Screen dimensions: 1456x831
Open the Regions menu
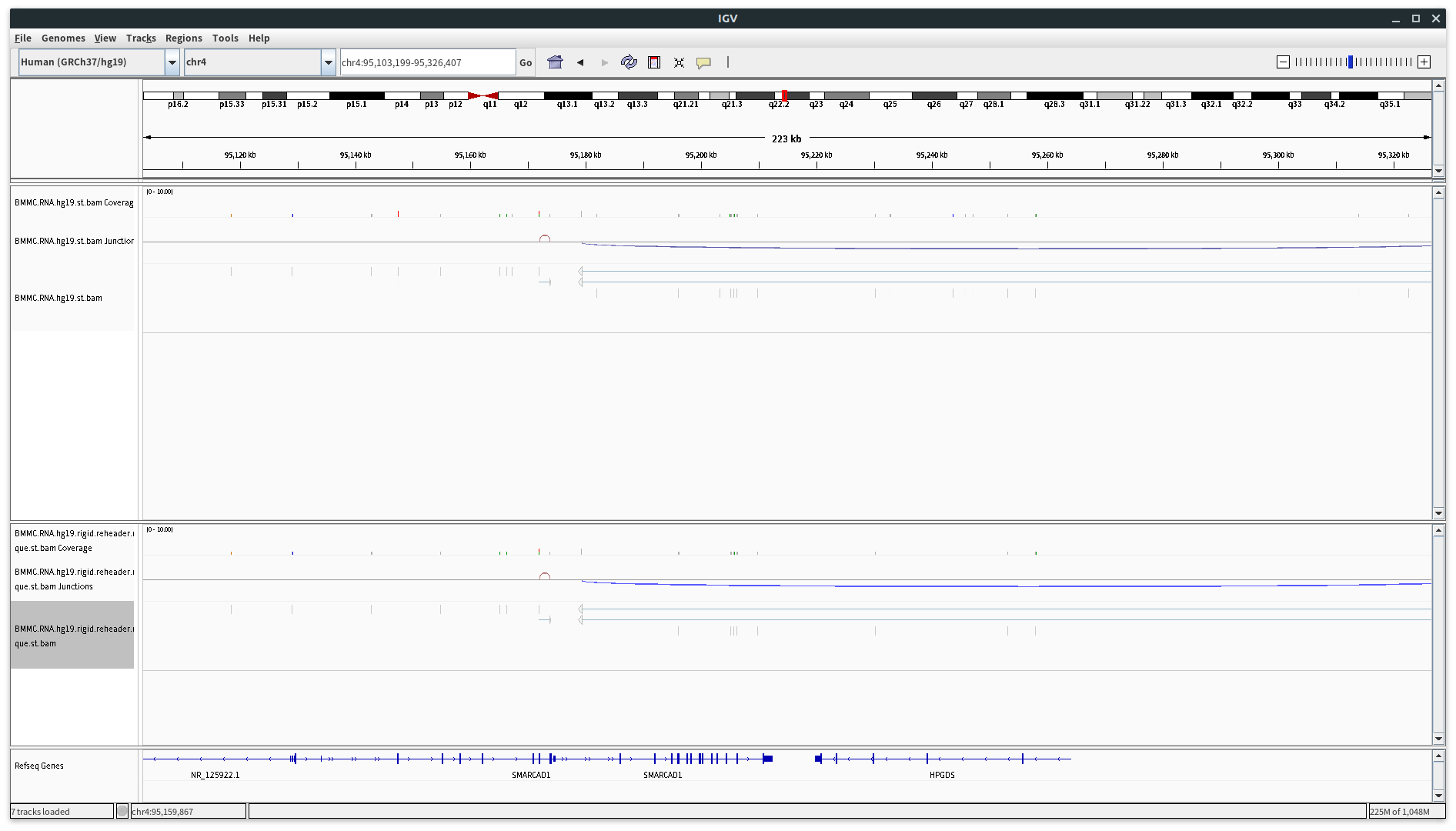pos(183,38)
